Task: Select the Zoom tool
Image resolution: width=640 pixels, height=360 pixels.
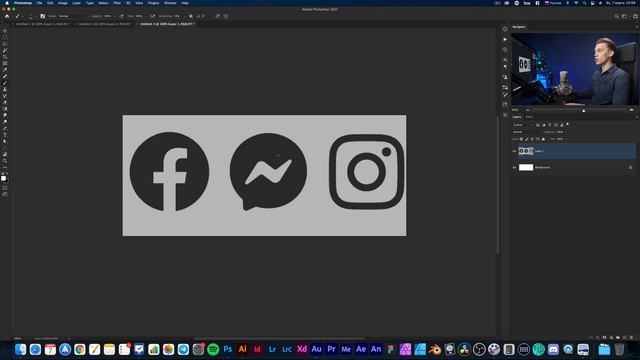Action: [x=5, y=161]
